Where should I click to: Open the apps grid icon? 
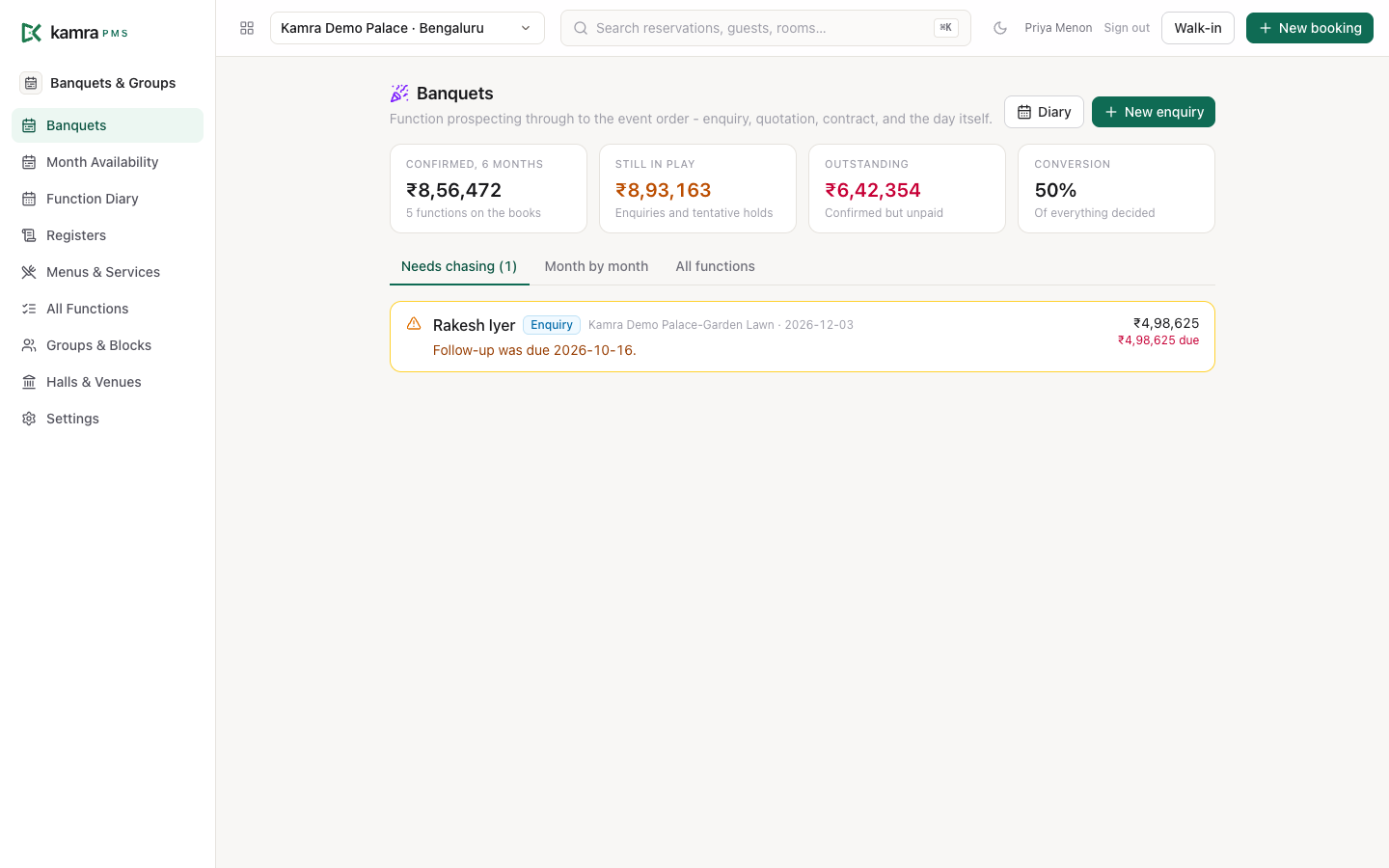click(x=247, y=28)
